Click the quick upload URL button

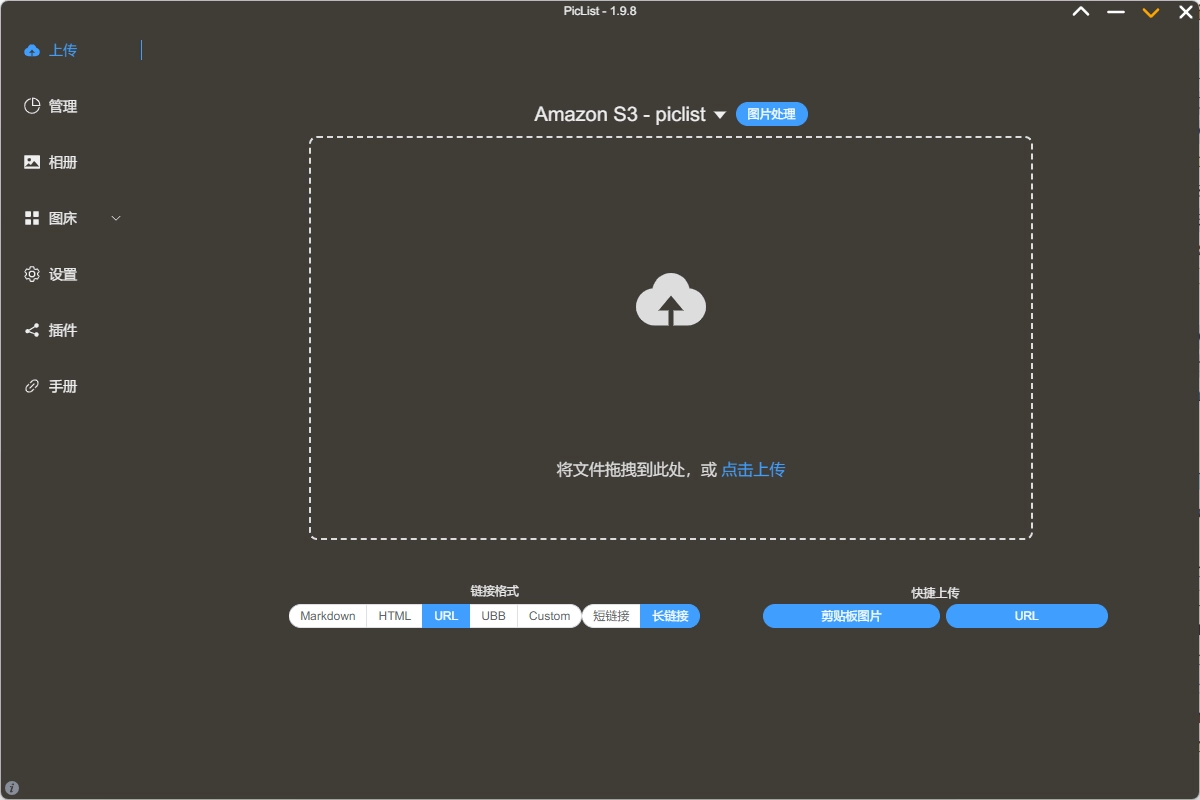coord(1027,616)
